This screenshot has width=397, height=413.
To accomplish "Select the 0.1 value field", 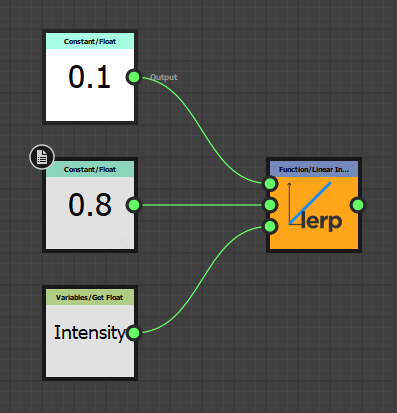I will [x=89, y=77].
